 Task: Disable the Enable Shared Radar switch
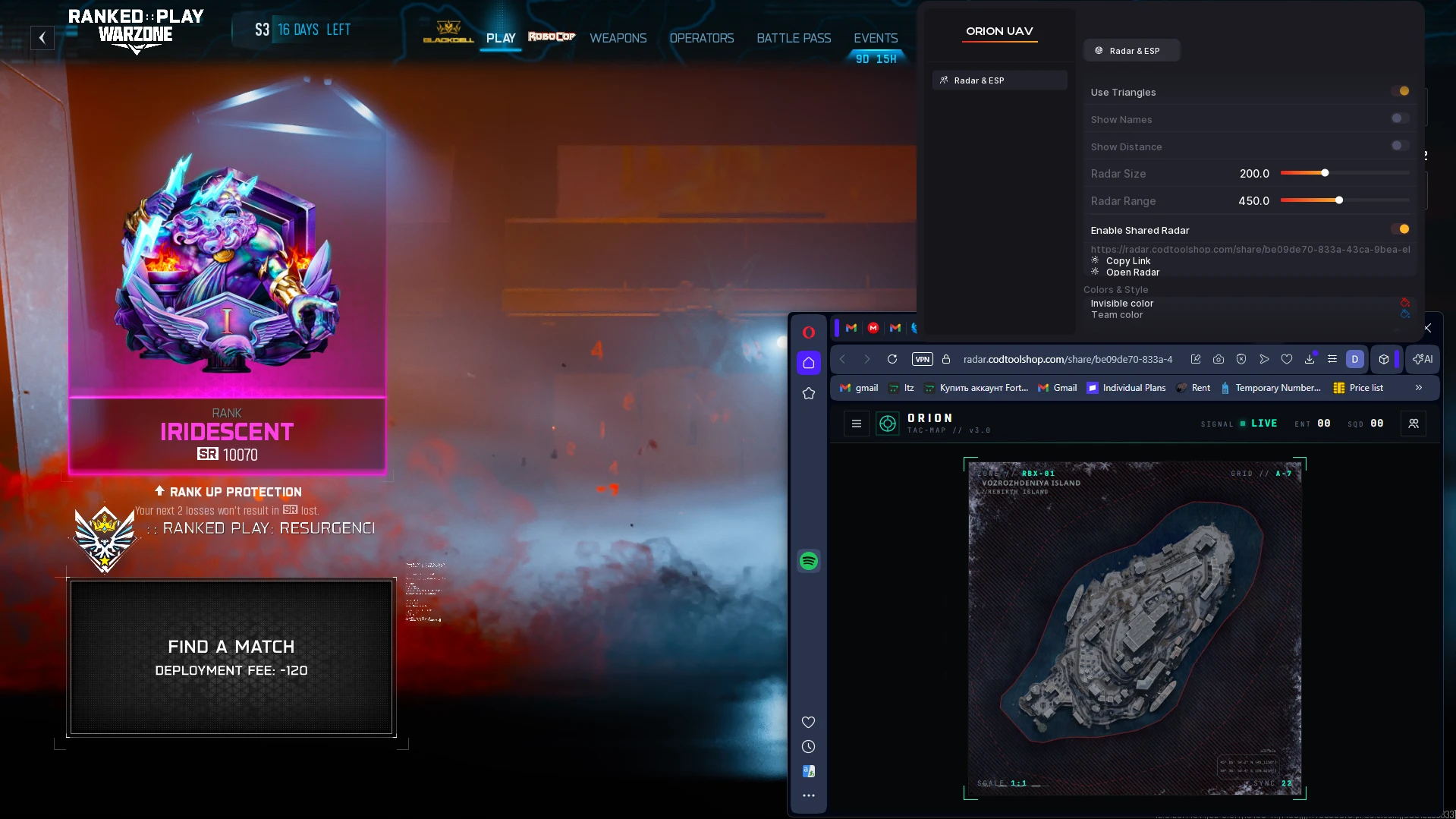pos(1401,229)
